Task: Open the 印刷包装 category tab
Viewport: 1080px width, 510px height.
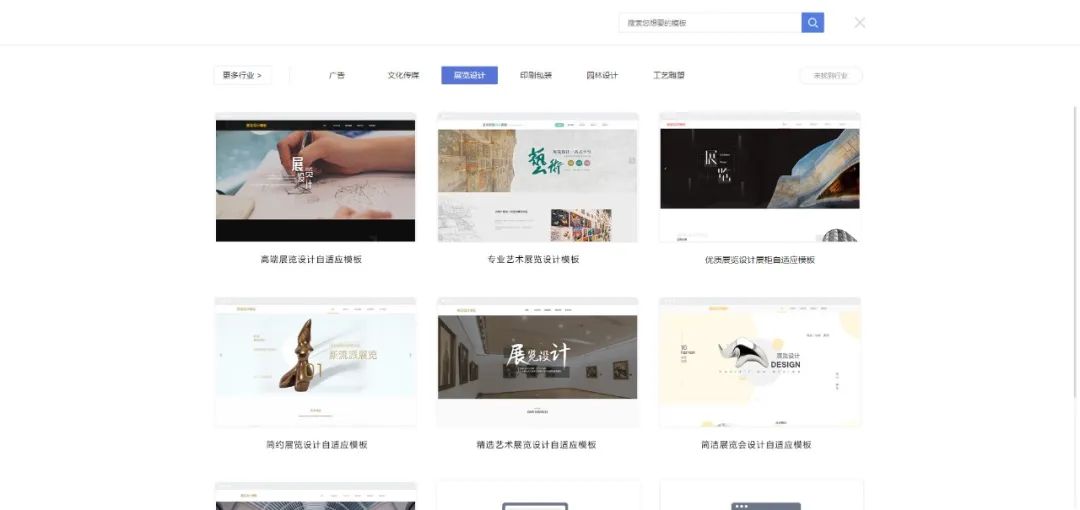Action: 536,75
